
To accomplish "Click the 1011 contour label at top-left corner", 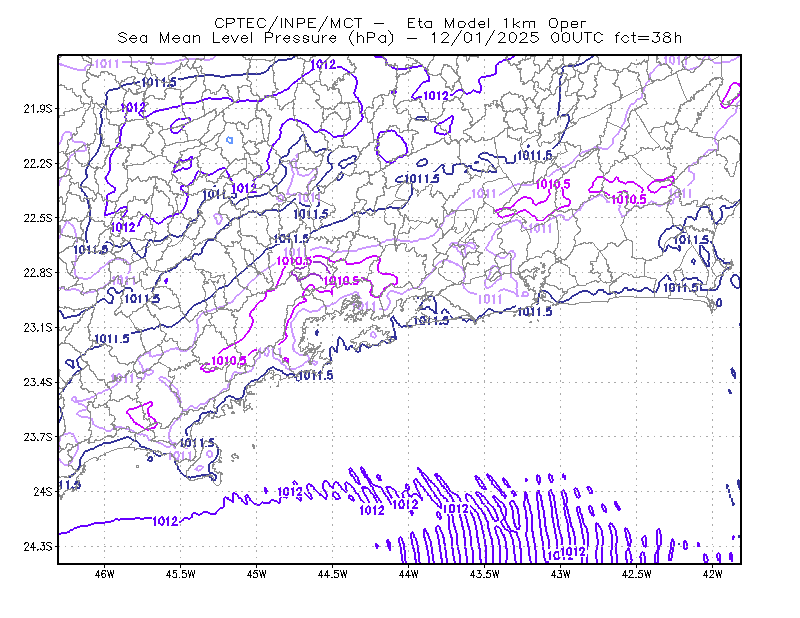I will [x=107, y=64].
